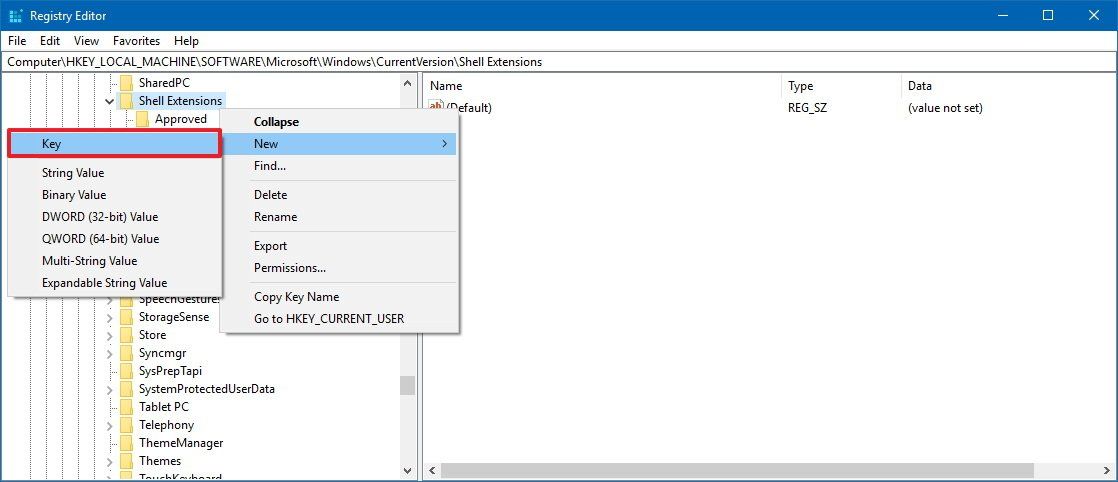This screenshot has height=482, width=1118.
Task: Click the (value not set) data cell
Action: [x=945, y=108]
